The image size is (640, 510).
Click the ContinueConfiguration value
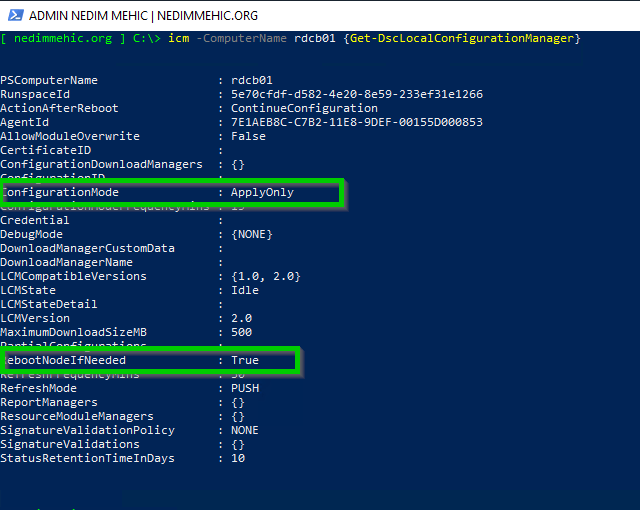(x=304, y=108)
